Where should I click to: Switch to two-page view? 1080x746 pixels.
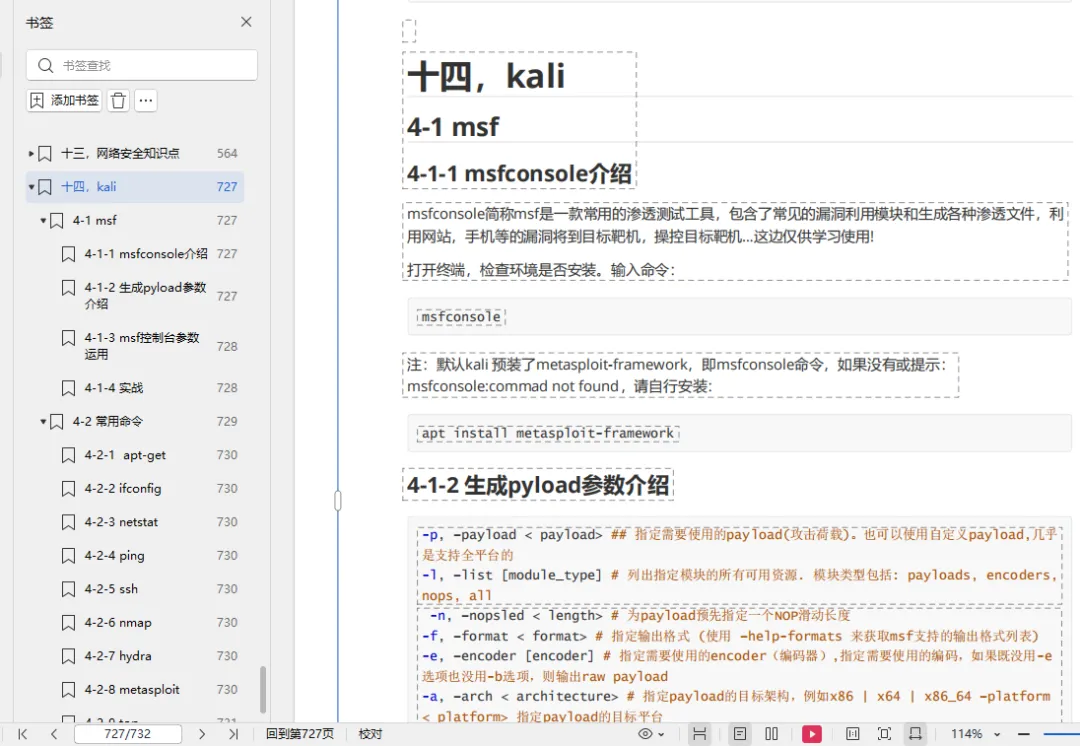[772, 734]
